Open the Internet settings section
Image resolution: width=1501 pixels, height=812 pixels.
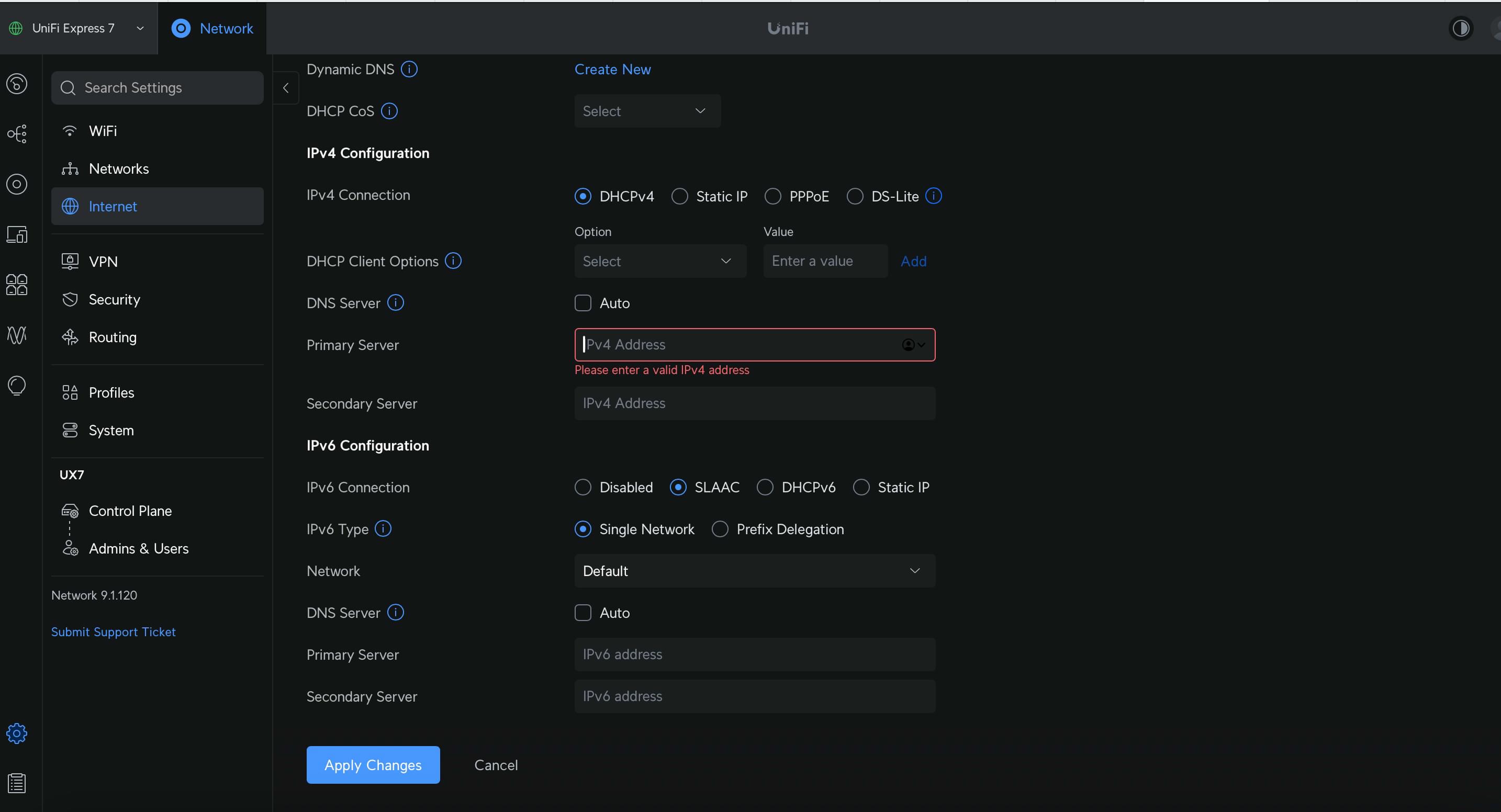pos(158,206)
